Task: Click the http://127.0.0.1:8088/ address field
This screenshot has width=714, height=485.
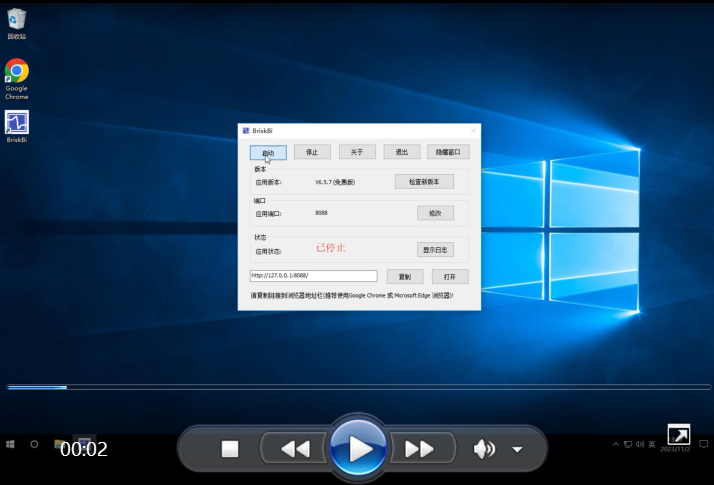Action: tap(313, 276)
